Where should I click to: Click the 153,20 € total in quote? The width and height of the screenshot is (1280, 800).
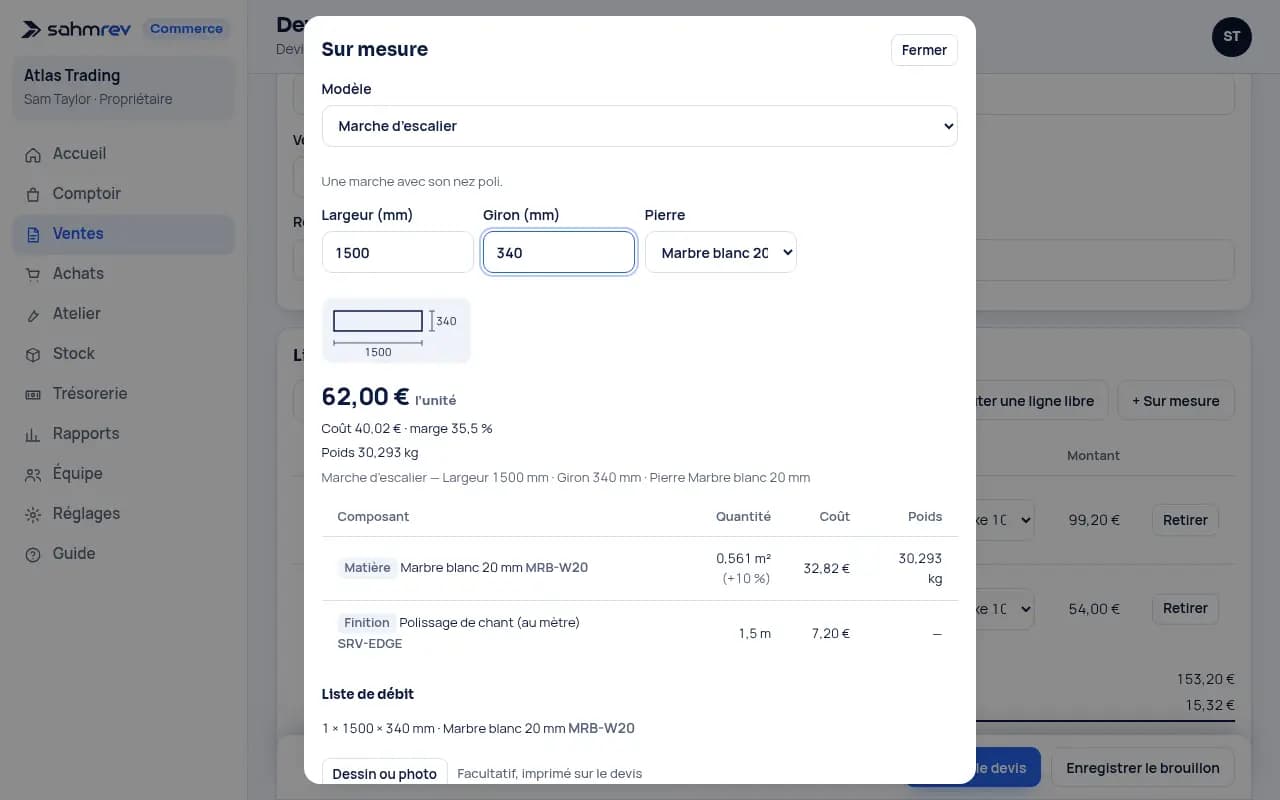tap(1205, 679)
